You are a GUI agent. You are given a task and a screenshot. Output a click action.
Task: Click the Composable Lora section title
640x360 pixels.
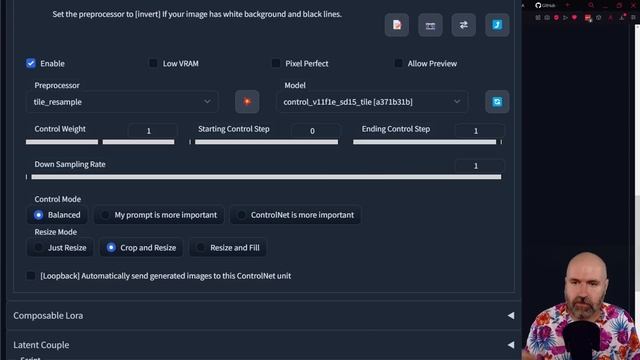point(48,316)
